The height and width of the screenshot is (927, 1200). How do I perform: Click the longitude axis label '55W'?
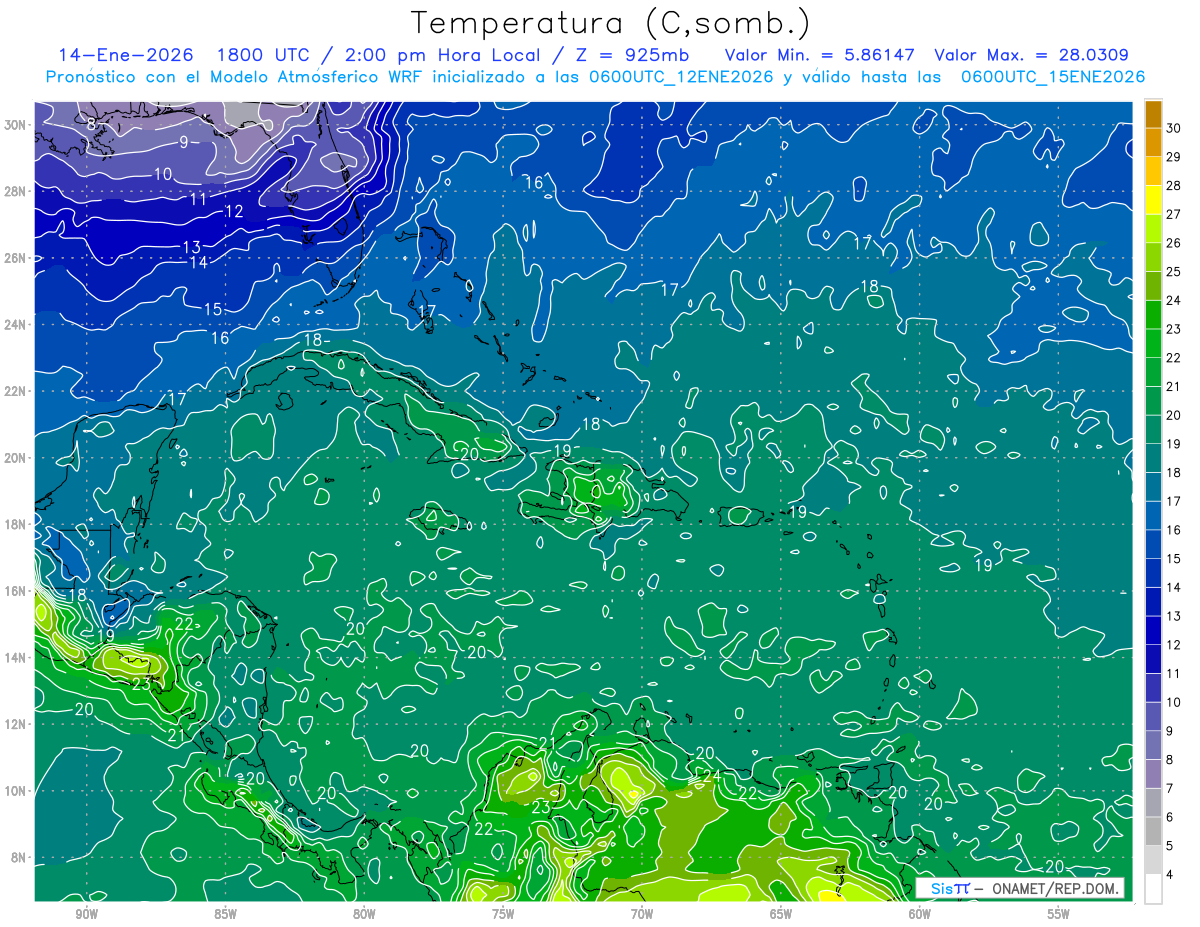tap(1059, 914)
